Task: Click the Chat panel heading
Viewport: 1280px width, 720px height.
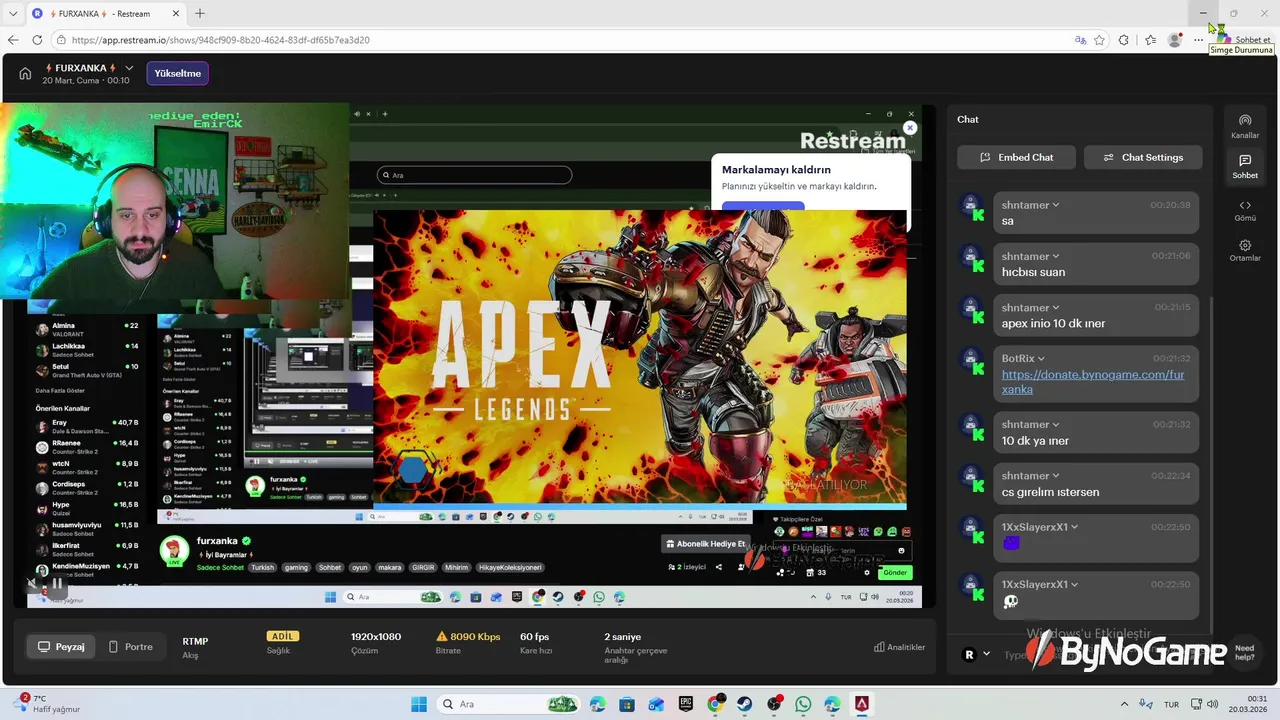Action: click(968, 119)
